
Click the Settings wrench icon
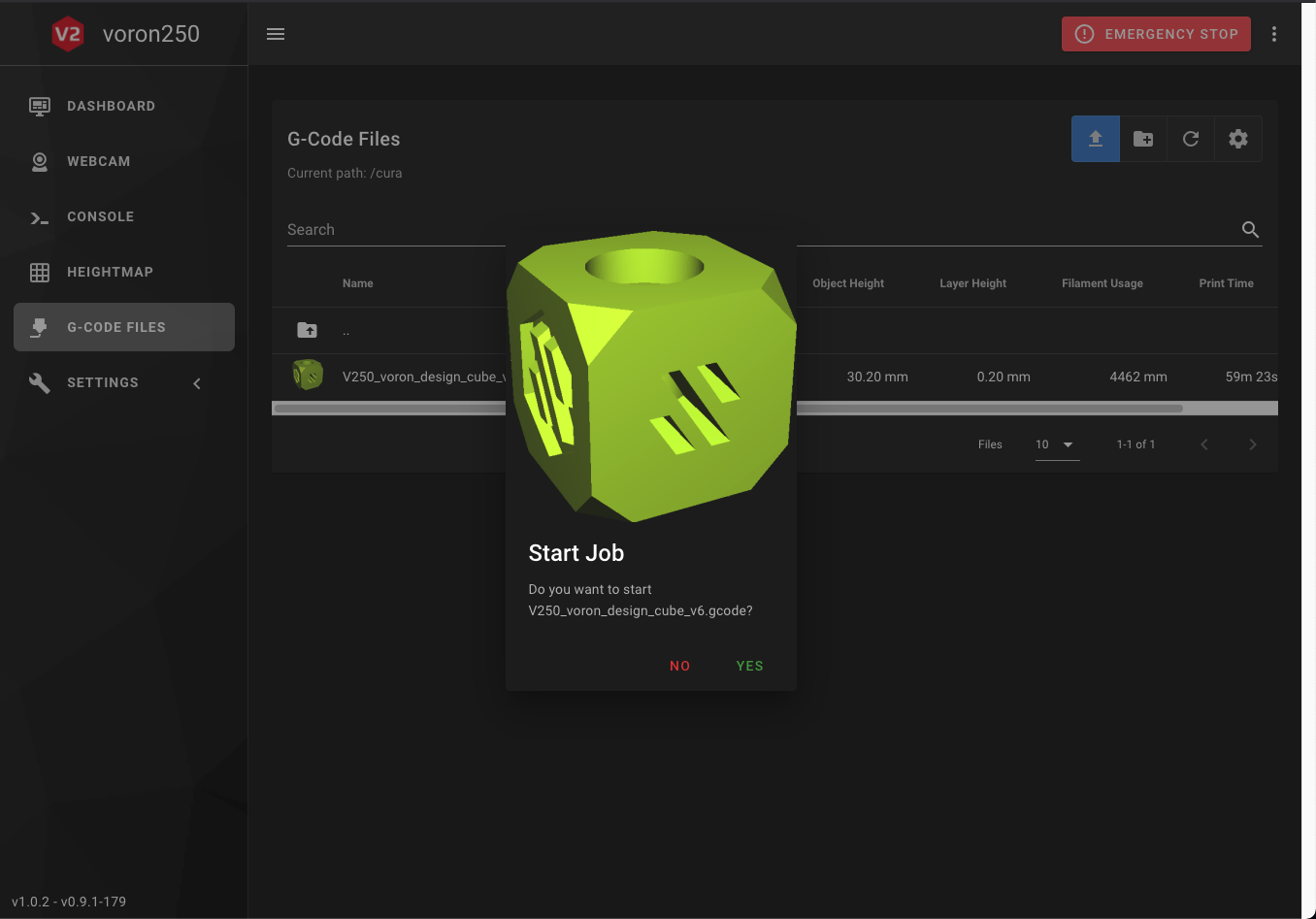click(40, 383)
